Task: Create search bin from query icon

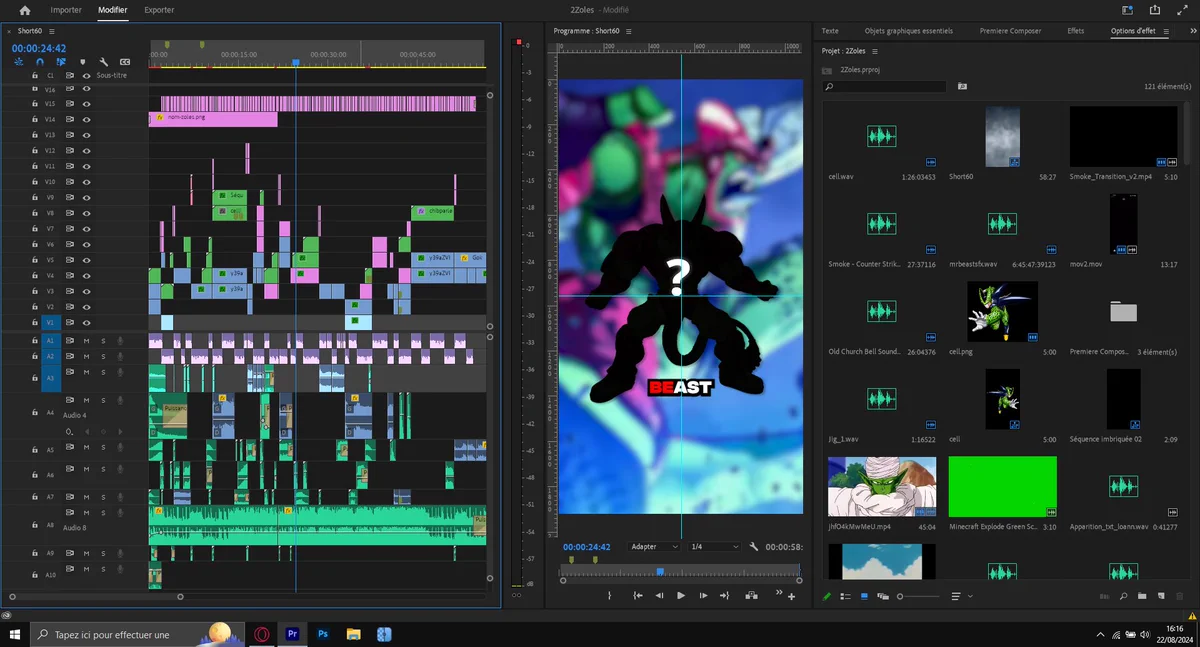Action: (x=962, y=87)
